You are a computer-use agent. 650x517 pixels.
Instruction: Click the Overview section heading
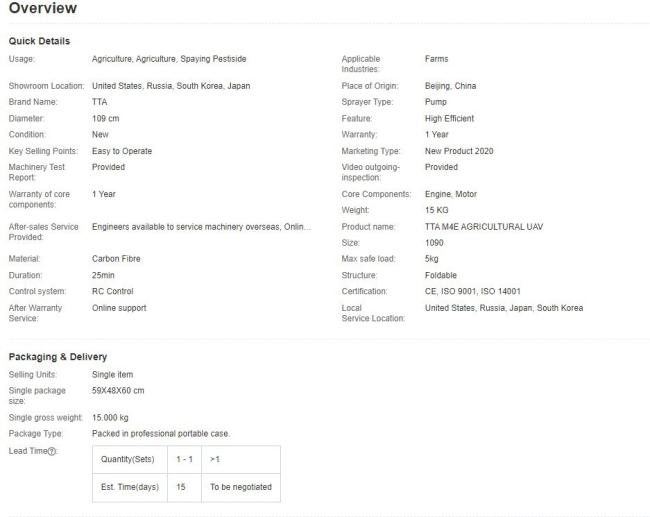[x=42, y=9]
